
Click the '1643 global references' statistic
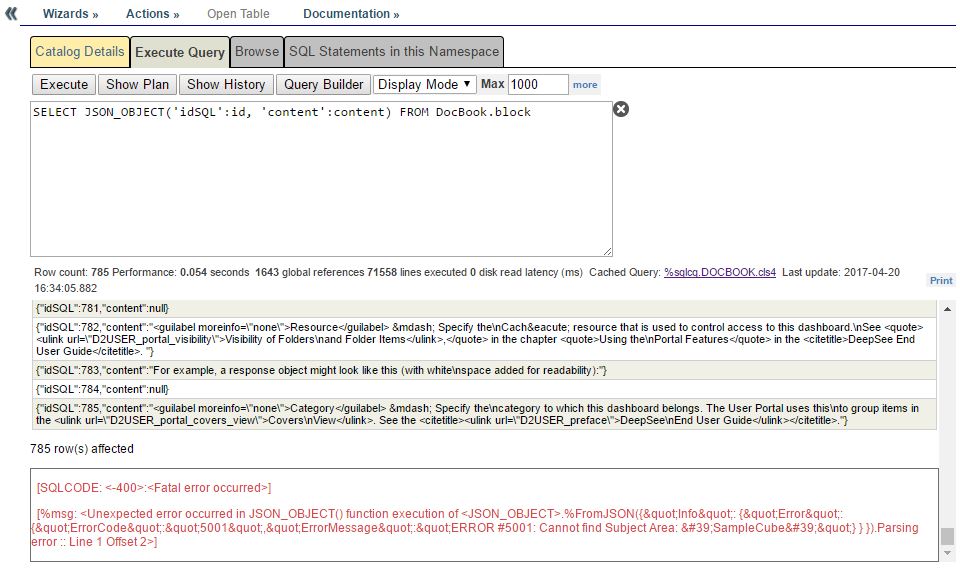310,272
